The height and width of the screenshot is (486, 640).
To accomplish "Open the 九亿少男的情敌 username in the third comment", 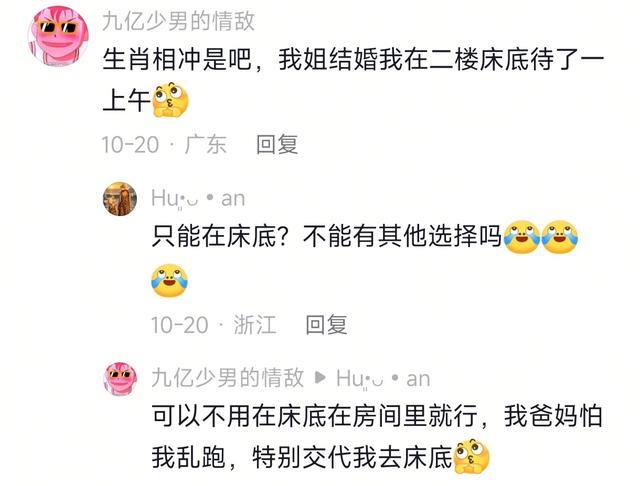I will [x=228, y=377].
